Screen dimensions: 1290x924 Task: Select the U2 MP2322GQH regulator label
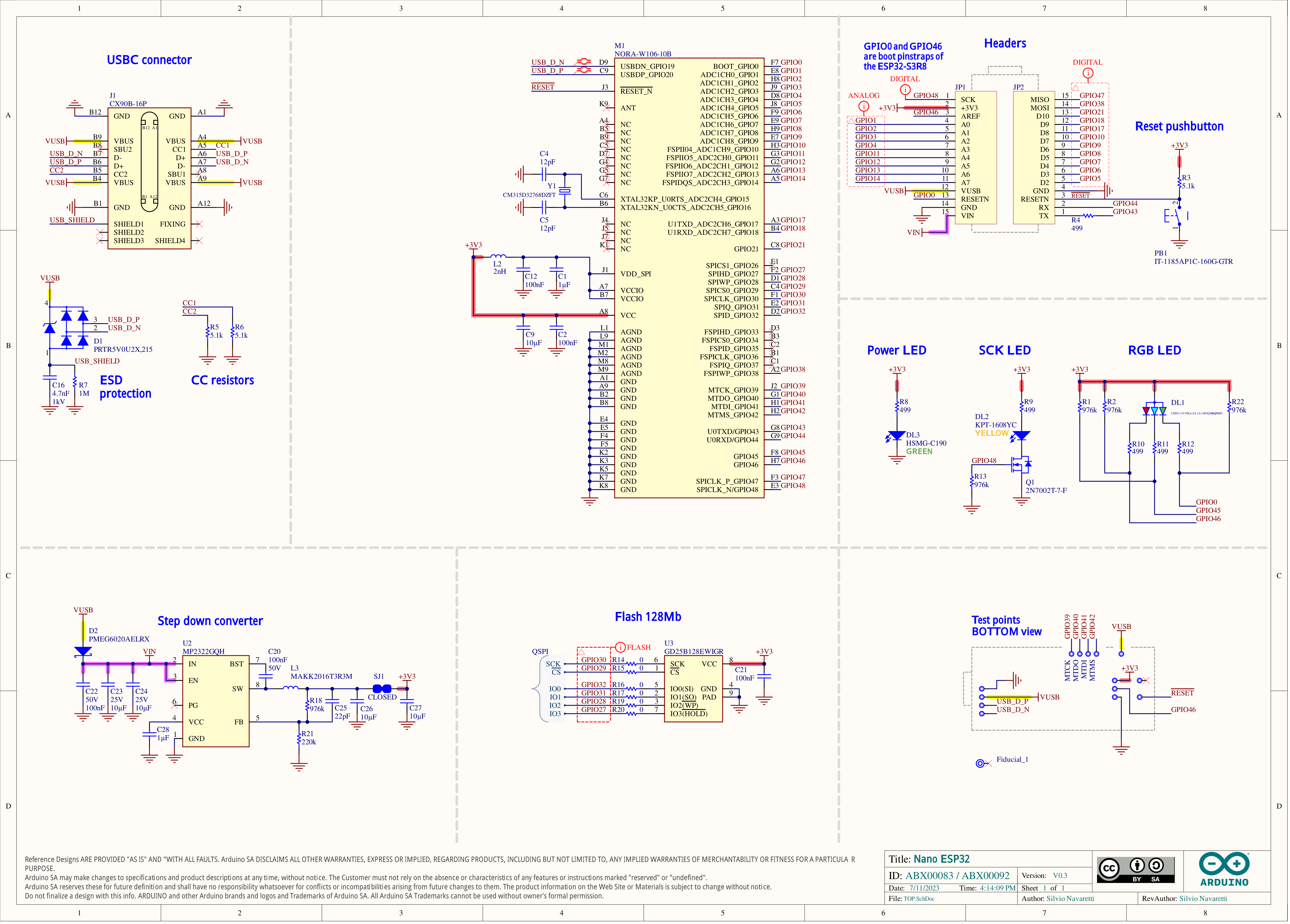coord(203,652)
